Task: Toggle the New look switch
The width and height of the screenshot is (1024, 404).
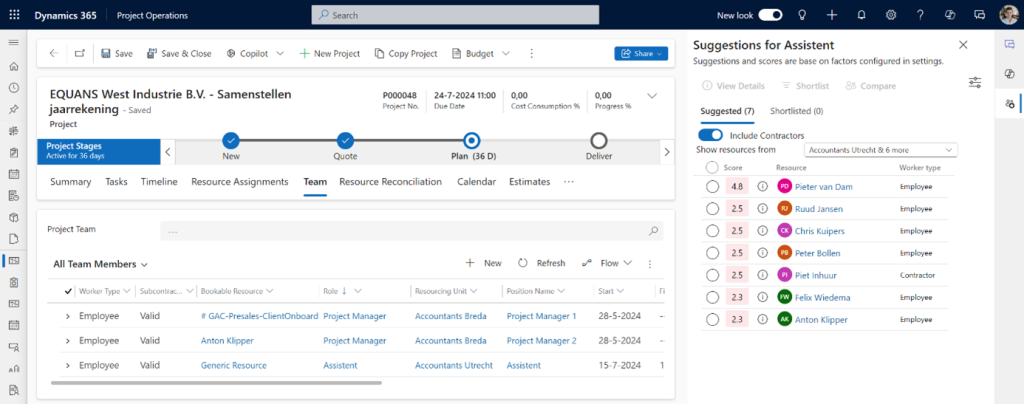Action: click(x=771, y=15)
